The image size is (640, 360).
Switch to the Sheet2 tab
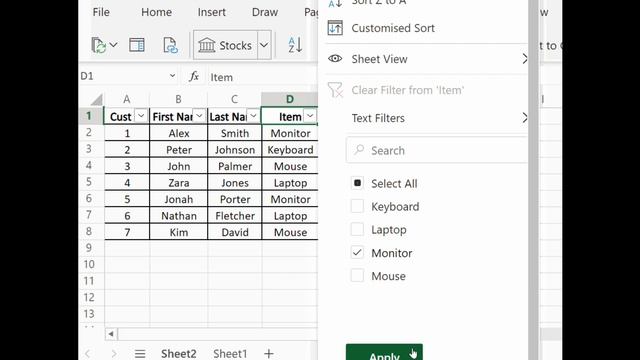pyautogui.click(x=179, y=353)
